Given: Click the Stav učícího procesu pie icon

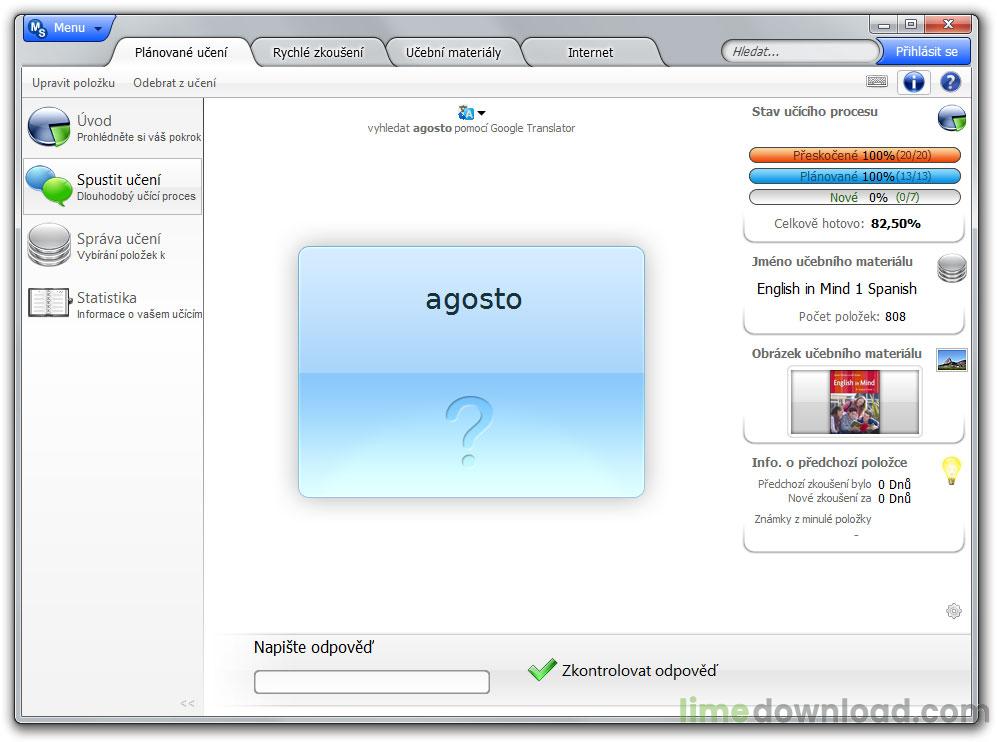Looking at the screenshot, I should 951,119.
